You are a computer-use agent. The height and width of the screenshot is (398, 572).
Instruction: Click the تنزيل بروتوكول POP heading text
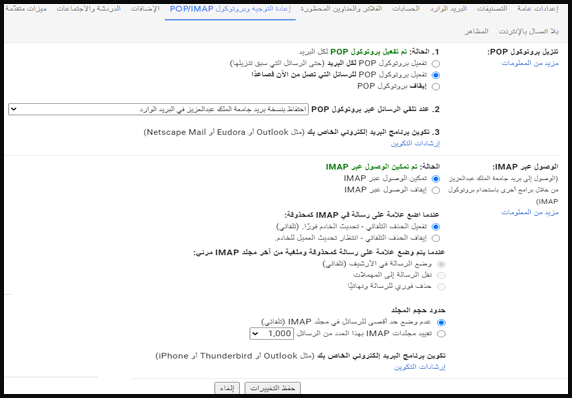[523, 52]
